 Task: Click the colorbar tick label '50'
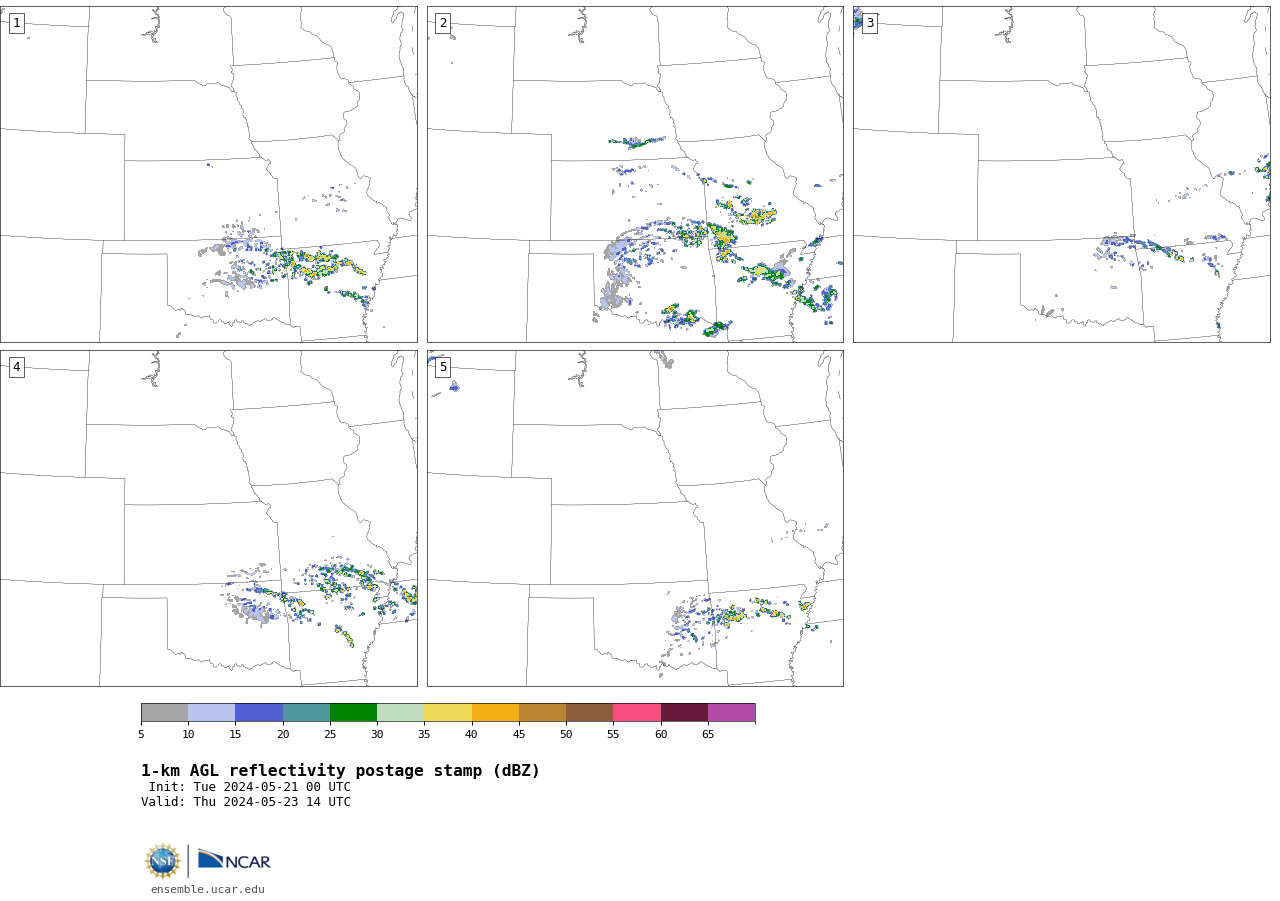click(566, 735)
